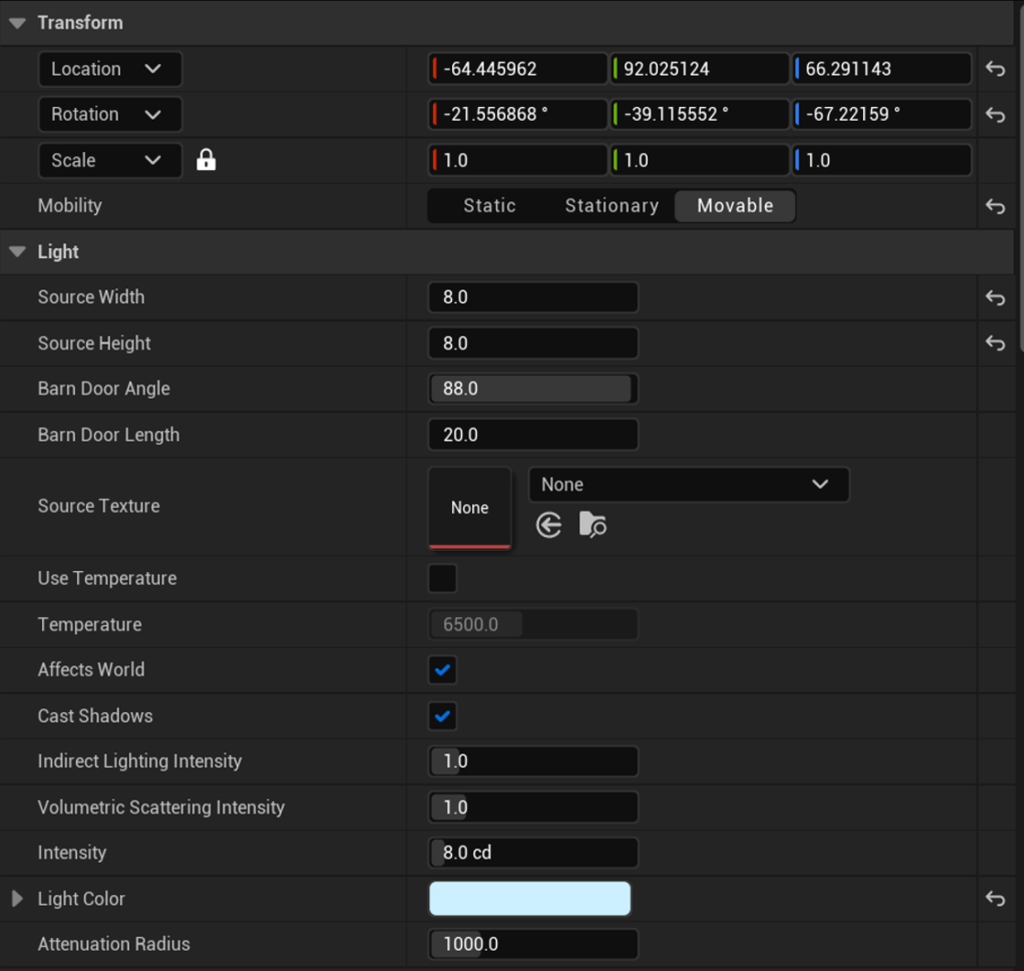Edit the Source Height value
This screenshot has height=971, width=1024.
(x=533, y=343)
